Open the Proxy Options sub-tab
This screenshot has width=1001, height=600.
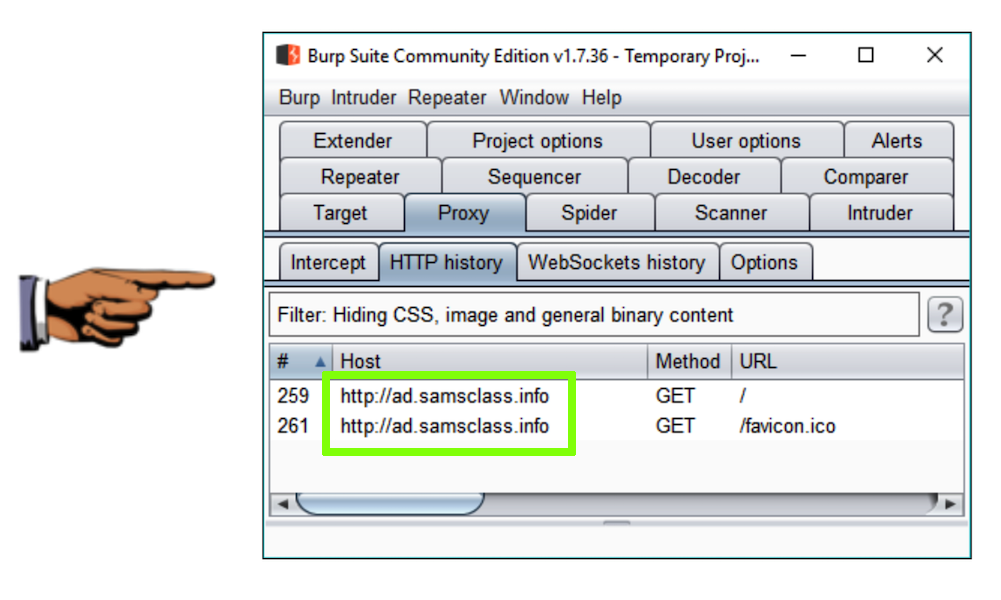[764, 262]
